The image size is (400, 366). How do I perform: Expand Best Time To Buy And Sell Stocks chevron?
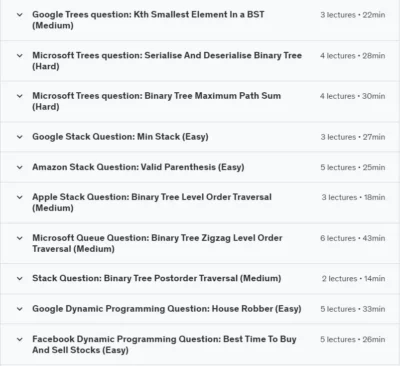click(x=20, y=339)
